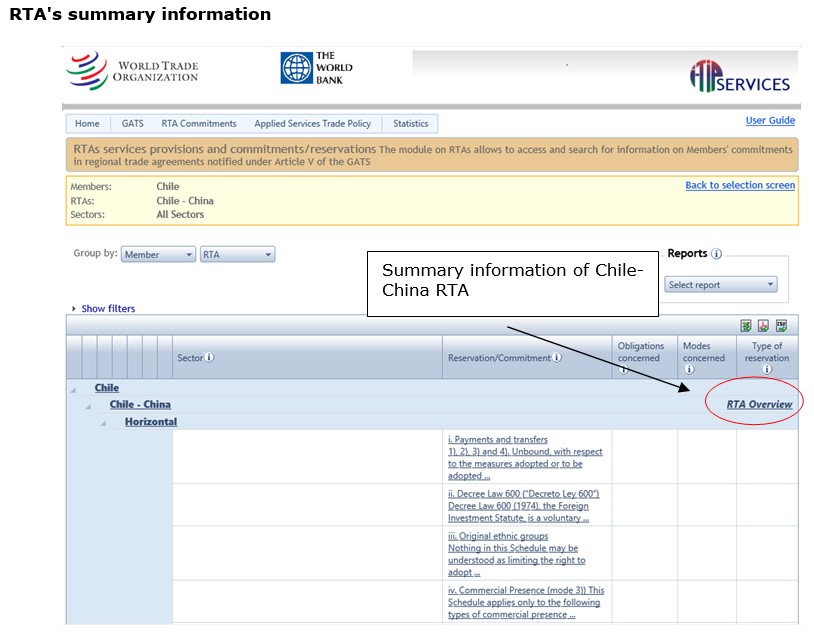Open the RTA group-by dropdown

tap(237, 254)
